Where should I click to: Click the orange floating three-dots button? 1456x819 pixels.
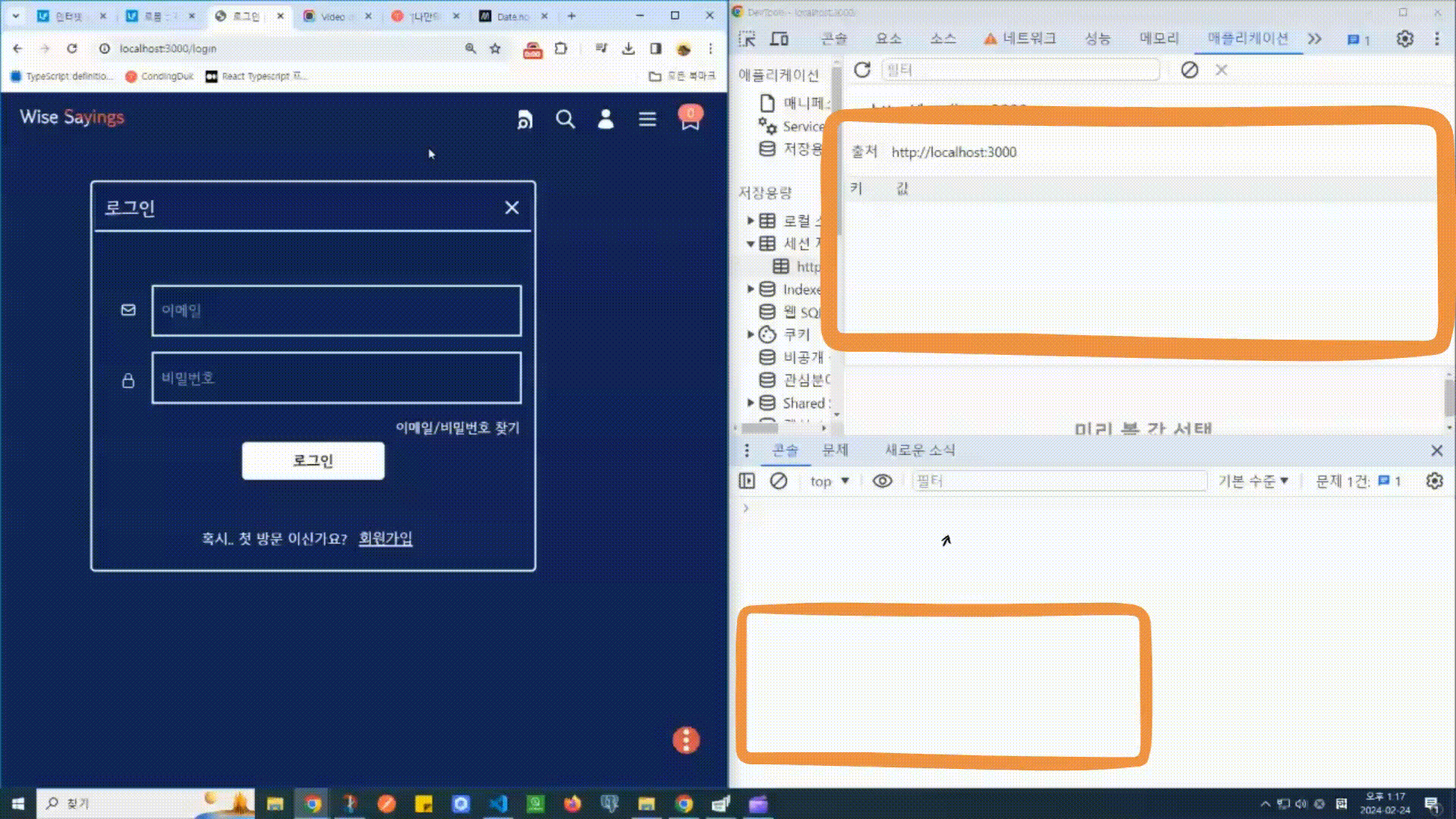coord(686,740)
